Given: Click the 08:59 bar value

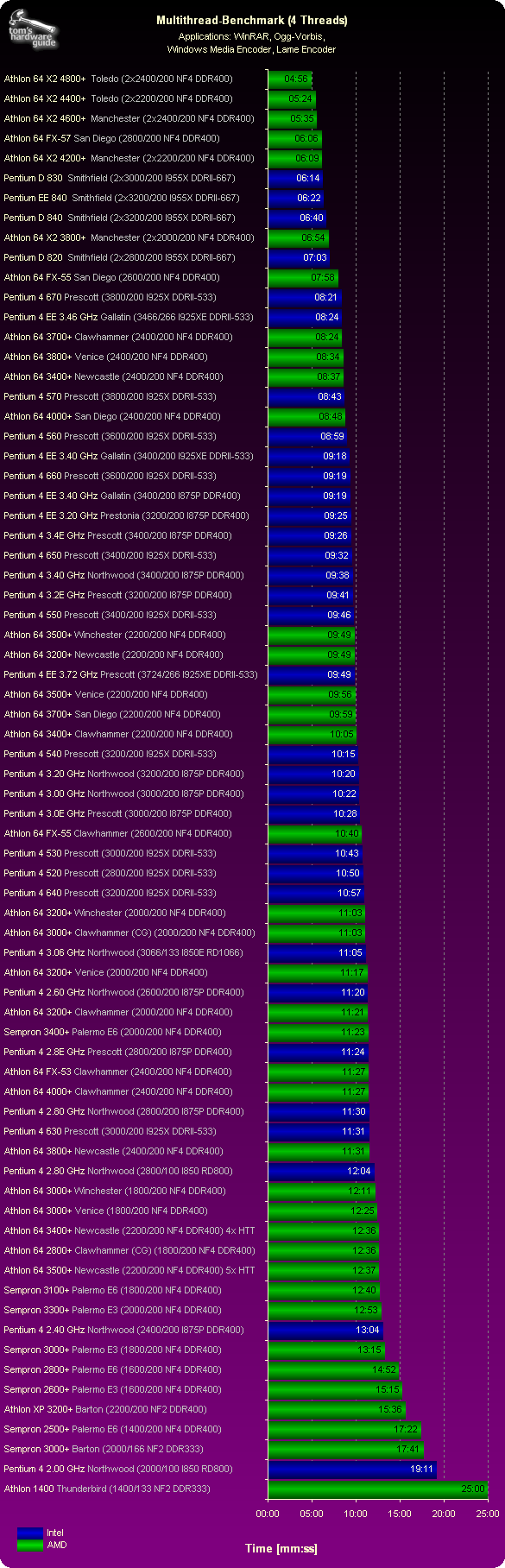Looking at the screenshot, I should click(x=332, y=436).
